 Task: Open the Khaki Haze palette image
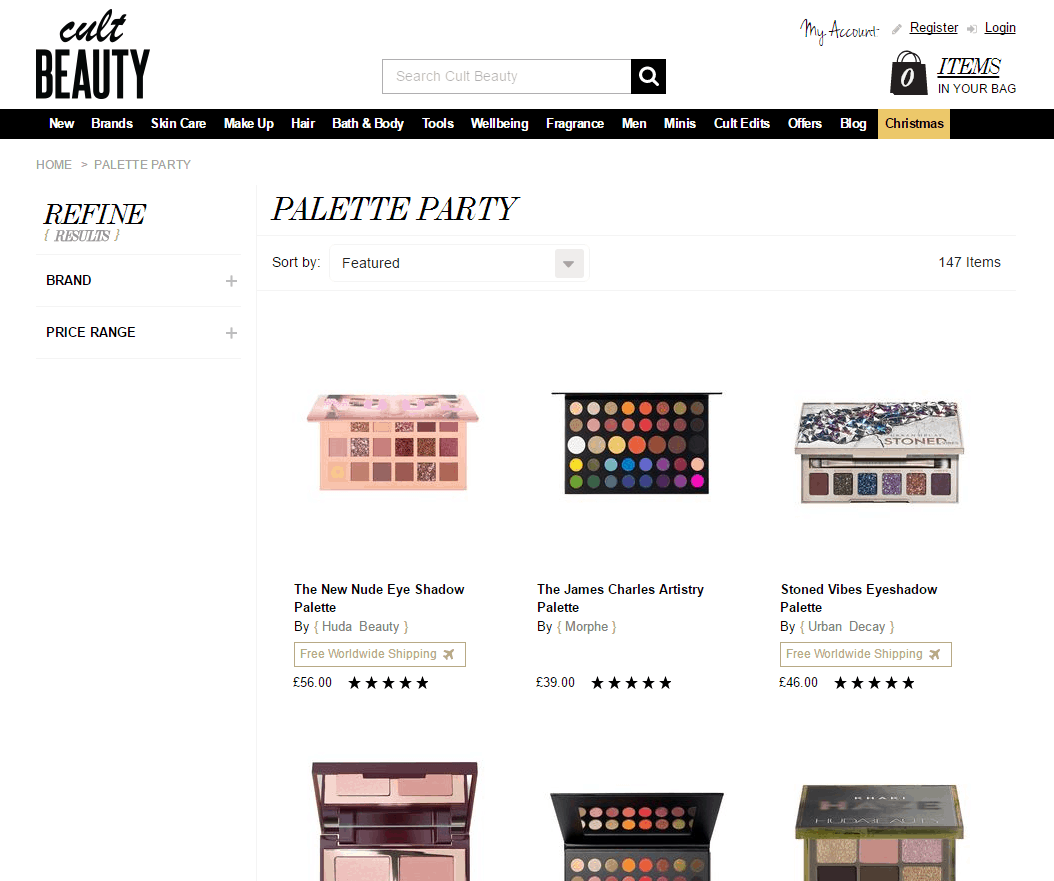tap(879, 833)
